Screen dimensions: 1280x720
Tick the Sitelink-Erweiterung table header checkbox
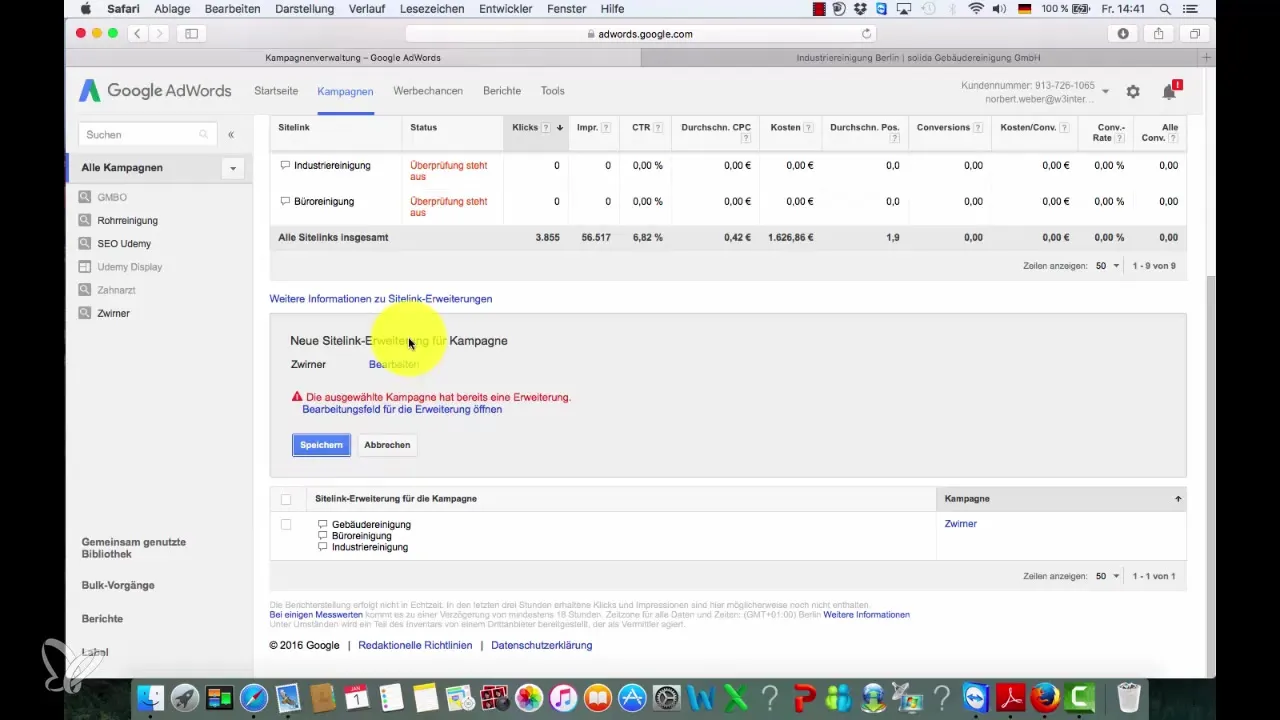tap(286, 499)
